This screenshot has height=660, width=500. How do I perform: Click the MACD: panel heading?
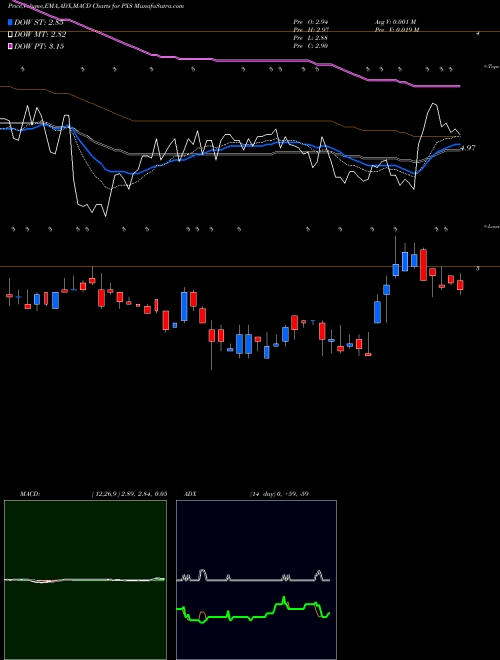coord(30,494)
